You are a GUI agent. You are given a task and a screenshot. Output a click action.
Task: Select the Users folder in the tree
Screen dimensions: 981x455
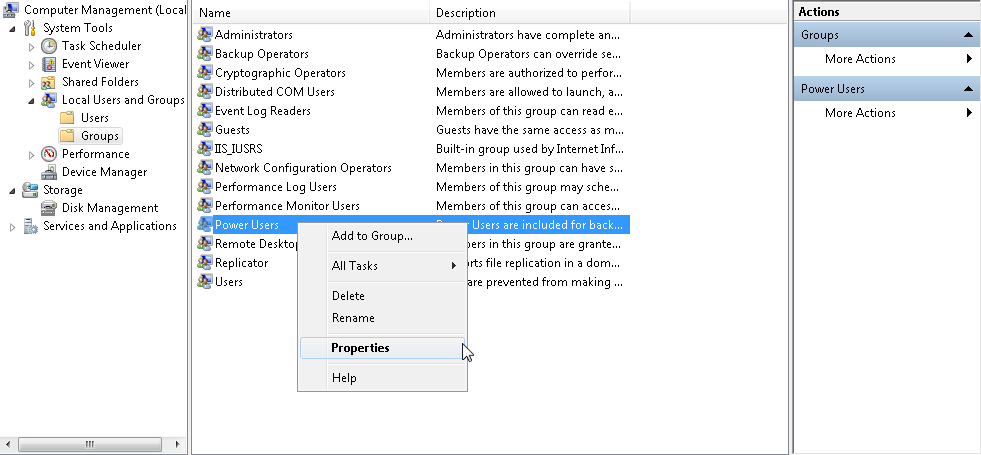click(94, 118)
